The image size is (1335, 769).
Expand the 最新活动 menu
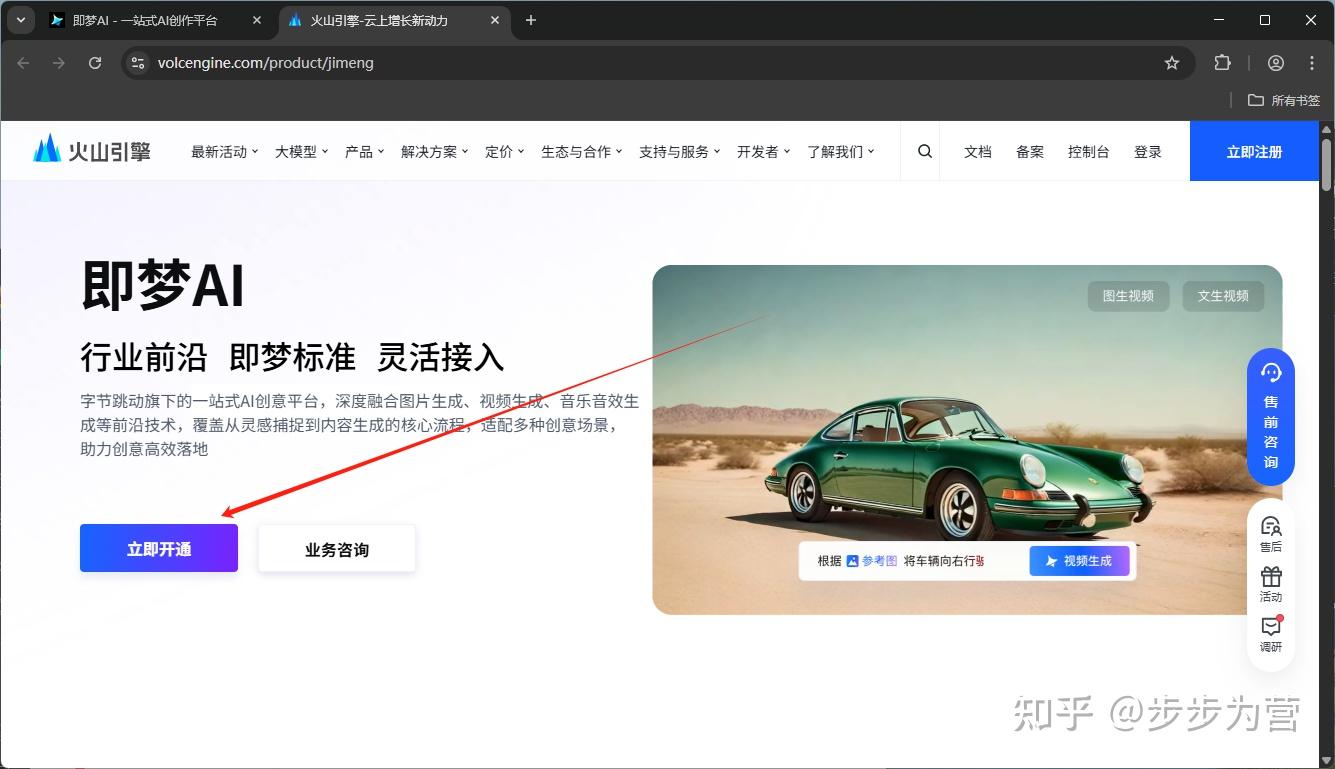coord(225,152)
